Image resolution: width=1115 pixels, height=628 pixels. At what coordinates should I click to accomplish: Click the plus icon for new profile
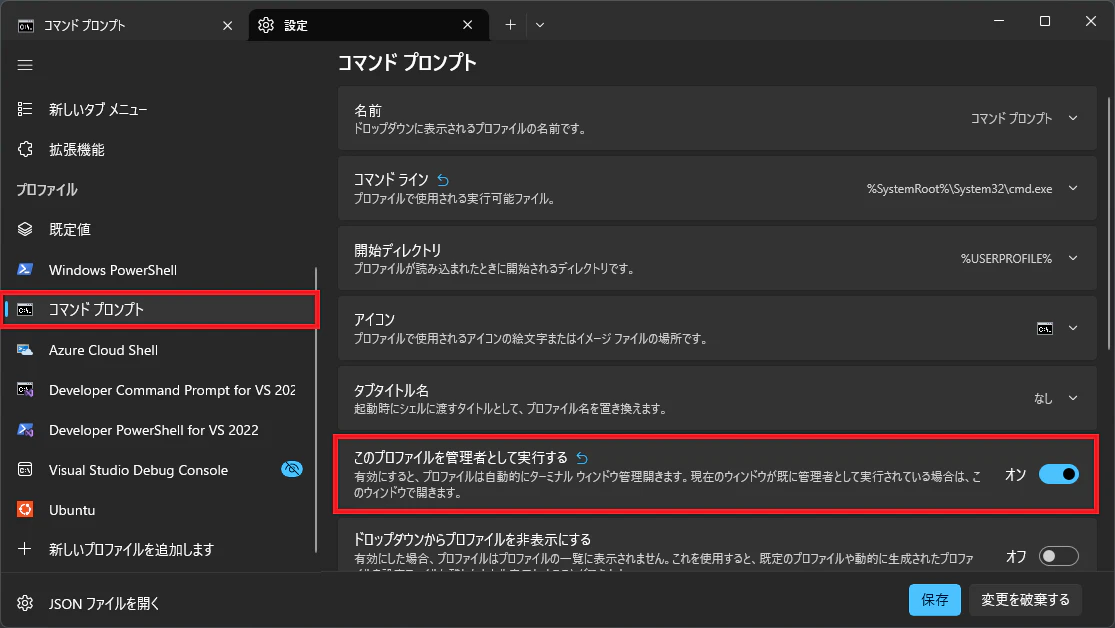point(25,549)
